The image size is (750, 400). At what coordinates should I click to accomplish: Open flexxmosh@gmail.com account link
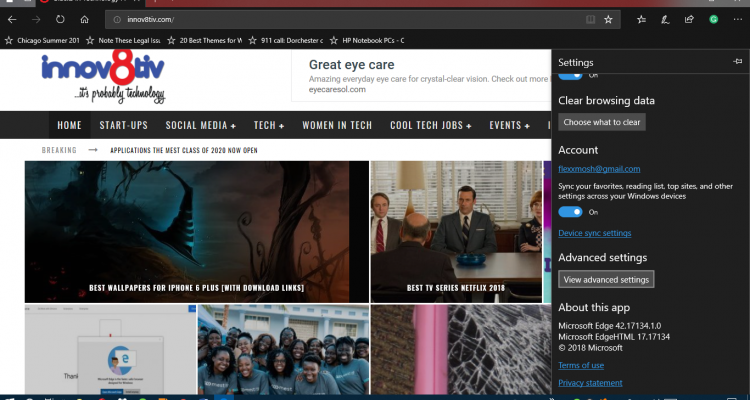click(x=599, y=169)
